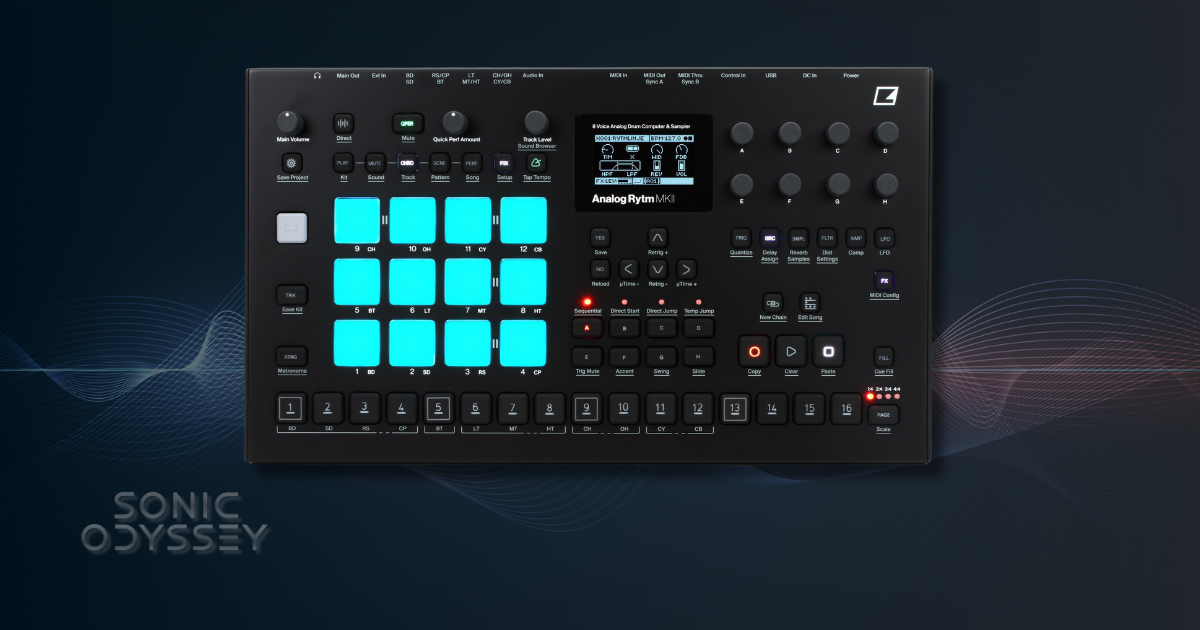
Task: Select bank C Direct Jump button
Action: 661,328
